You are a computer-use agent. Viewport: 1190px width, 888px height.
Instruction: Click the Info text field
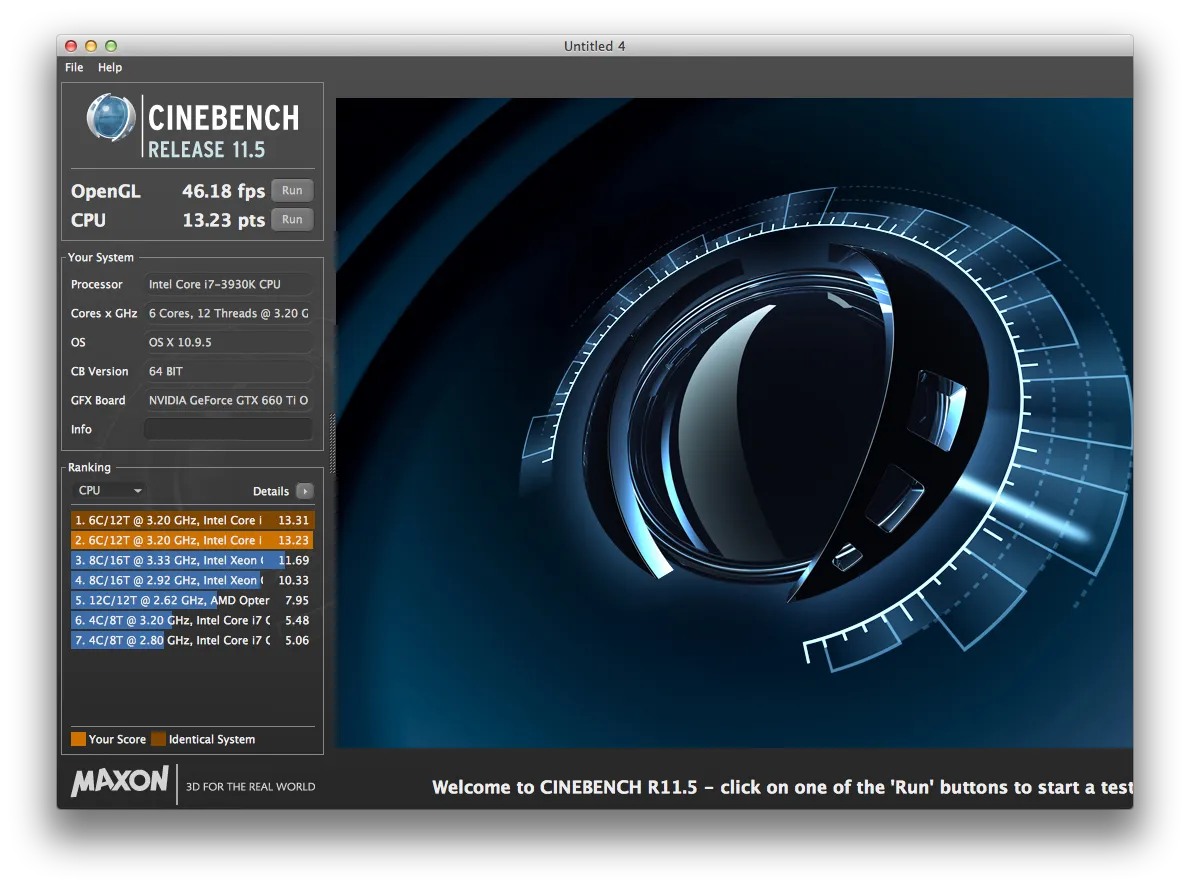(229, 429)
